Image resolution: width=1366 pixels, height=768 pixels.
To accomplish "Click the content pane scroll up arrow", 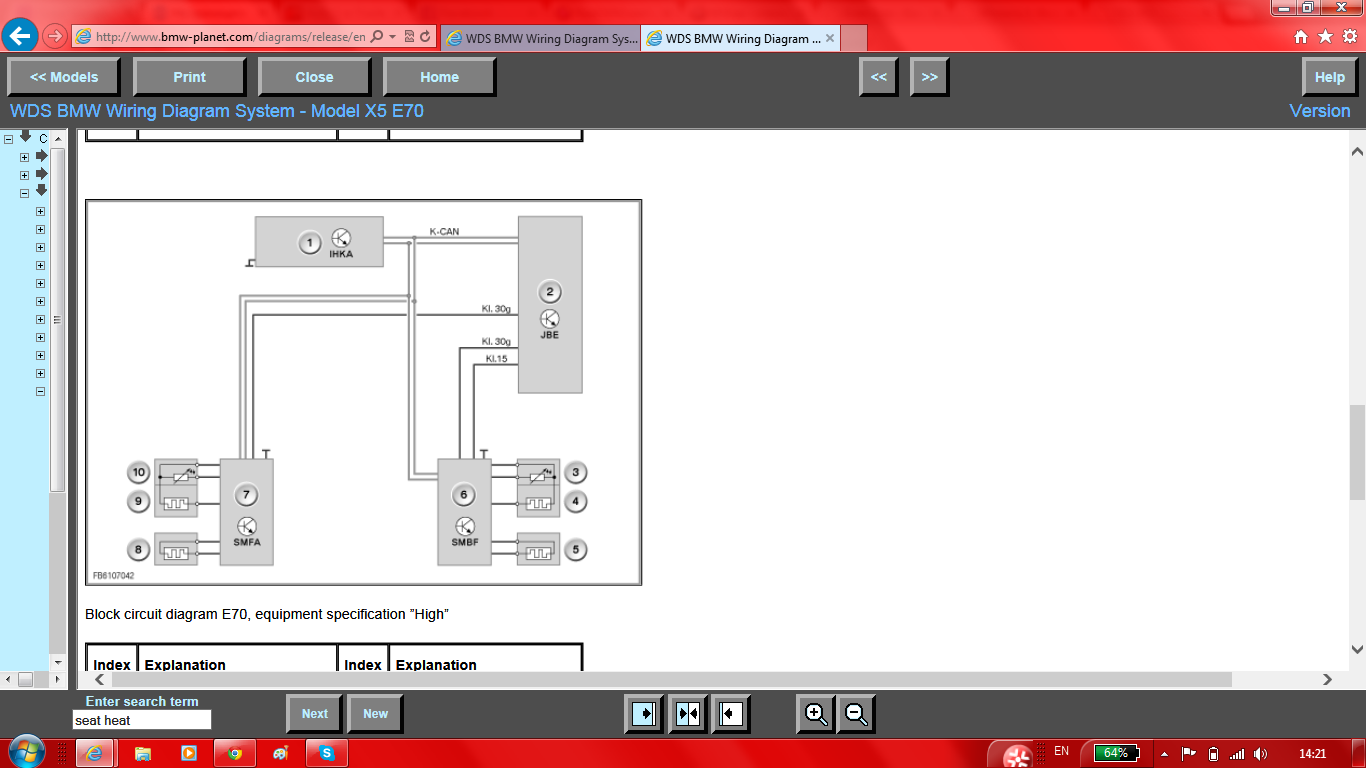I will 1357,152.
